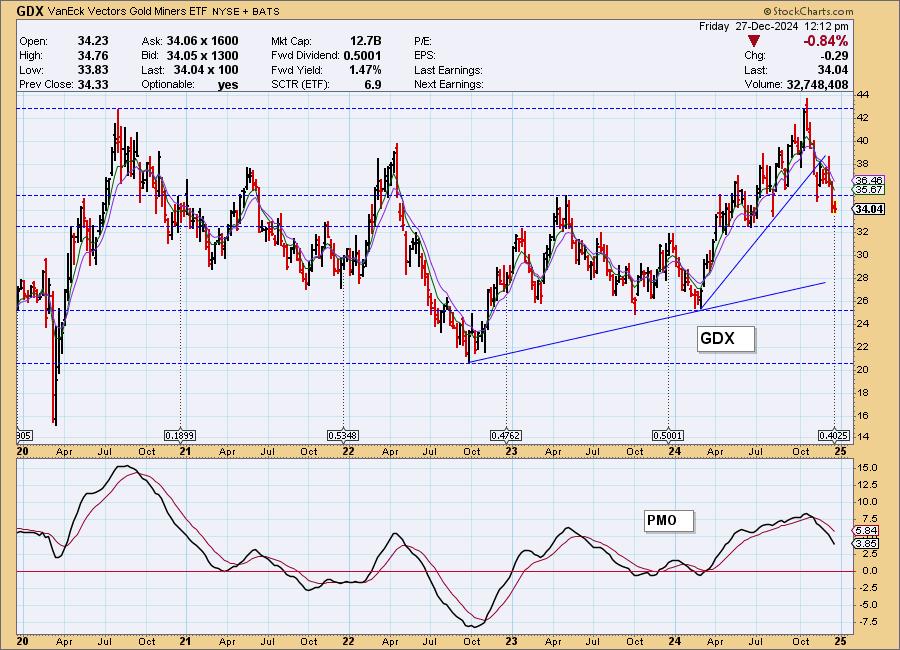Click the 0.5348 dividend marker

pyautogui.click(x=343, y=436)
